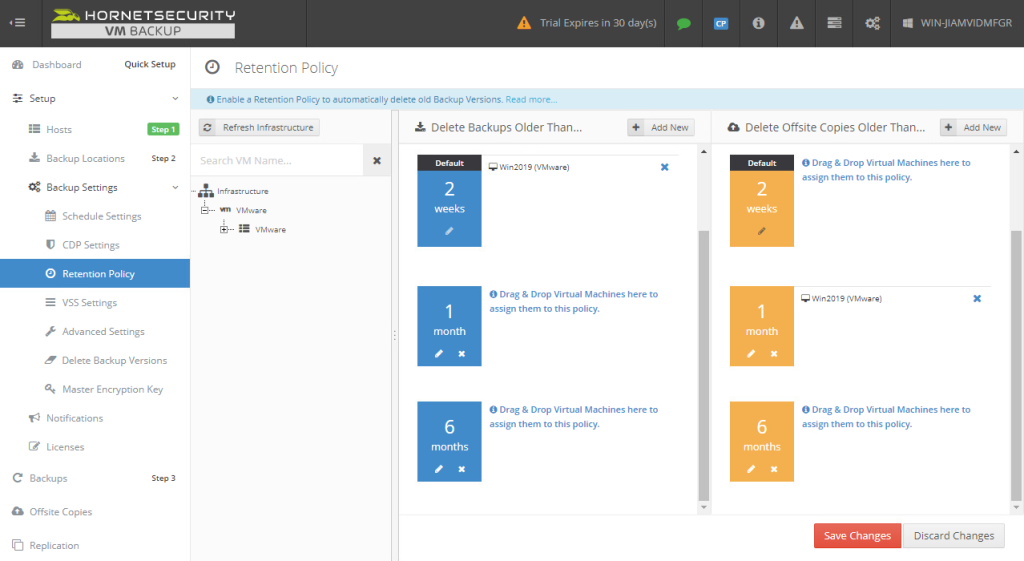Remove Win2019 from 1 month offsite policy
Image resolution: width=1024 pixels, height=561 pixels.
point(977,298)
